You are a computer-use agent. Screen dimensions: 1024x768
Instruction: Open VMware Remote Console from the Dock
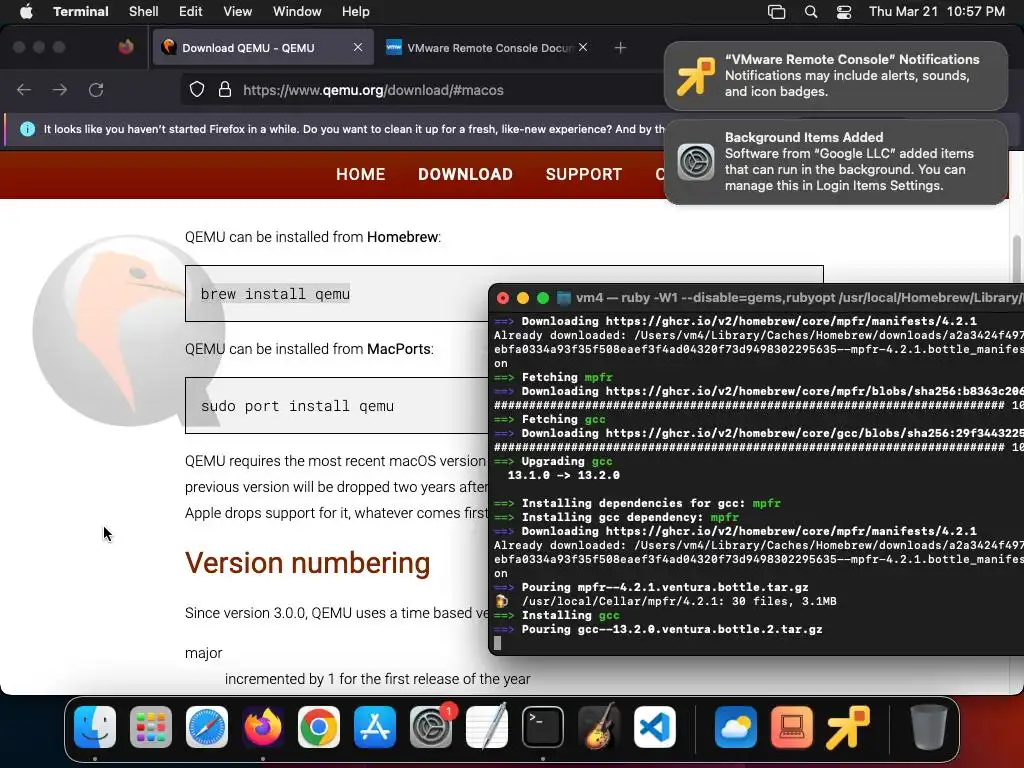pos(848,727)
